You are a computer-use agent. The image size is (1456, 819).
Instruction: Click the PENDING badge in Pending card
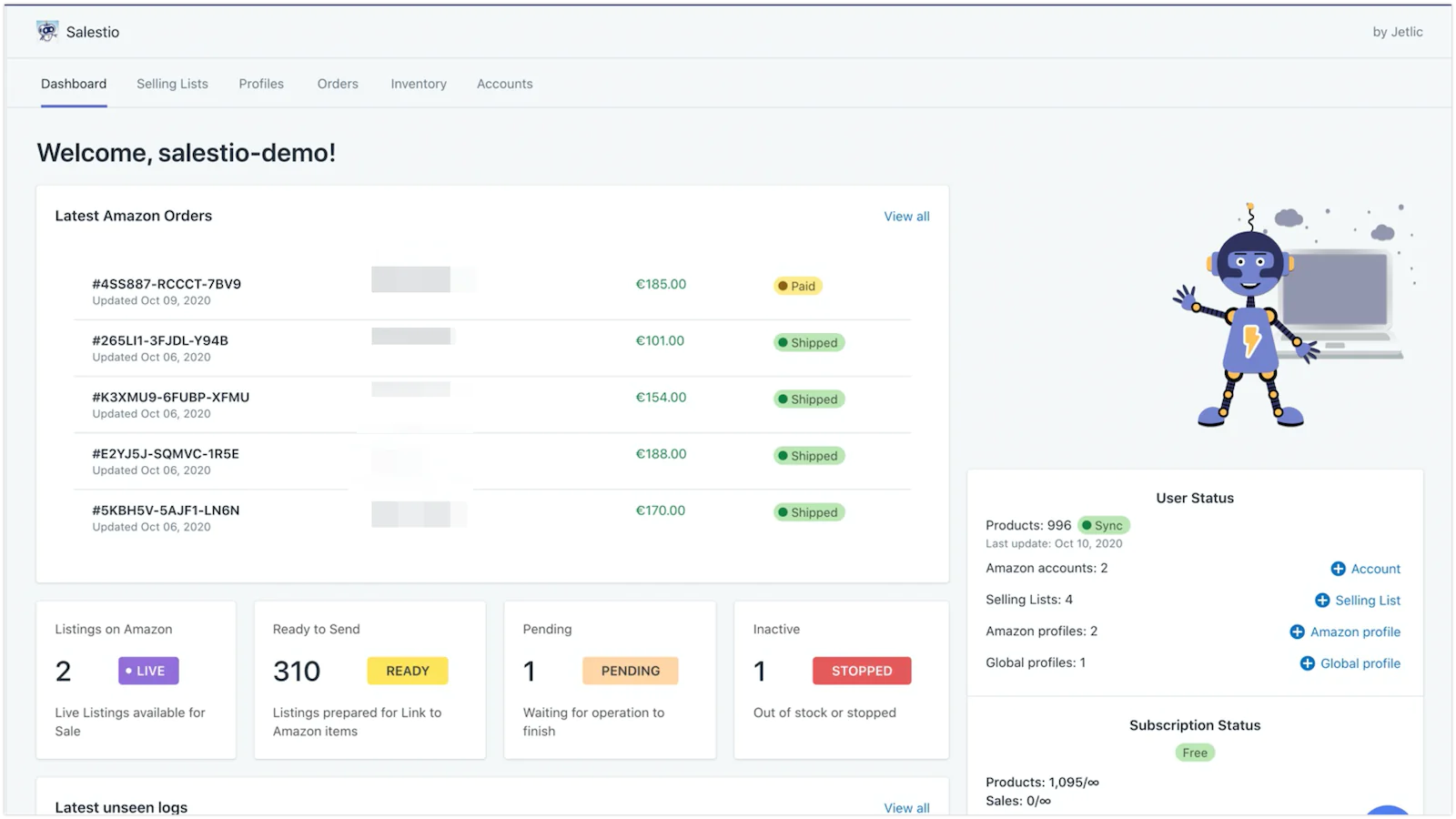click(x=630, y=671)
